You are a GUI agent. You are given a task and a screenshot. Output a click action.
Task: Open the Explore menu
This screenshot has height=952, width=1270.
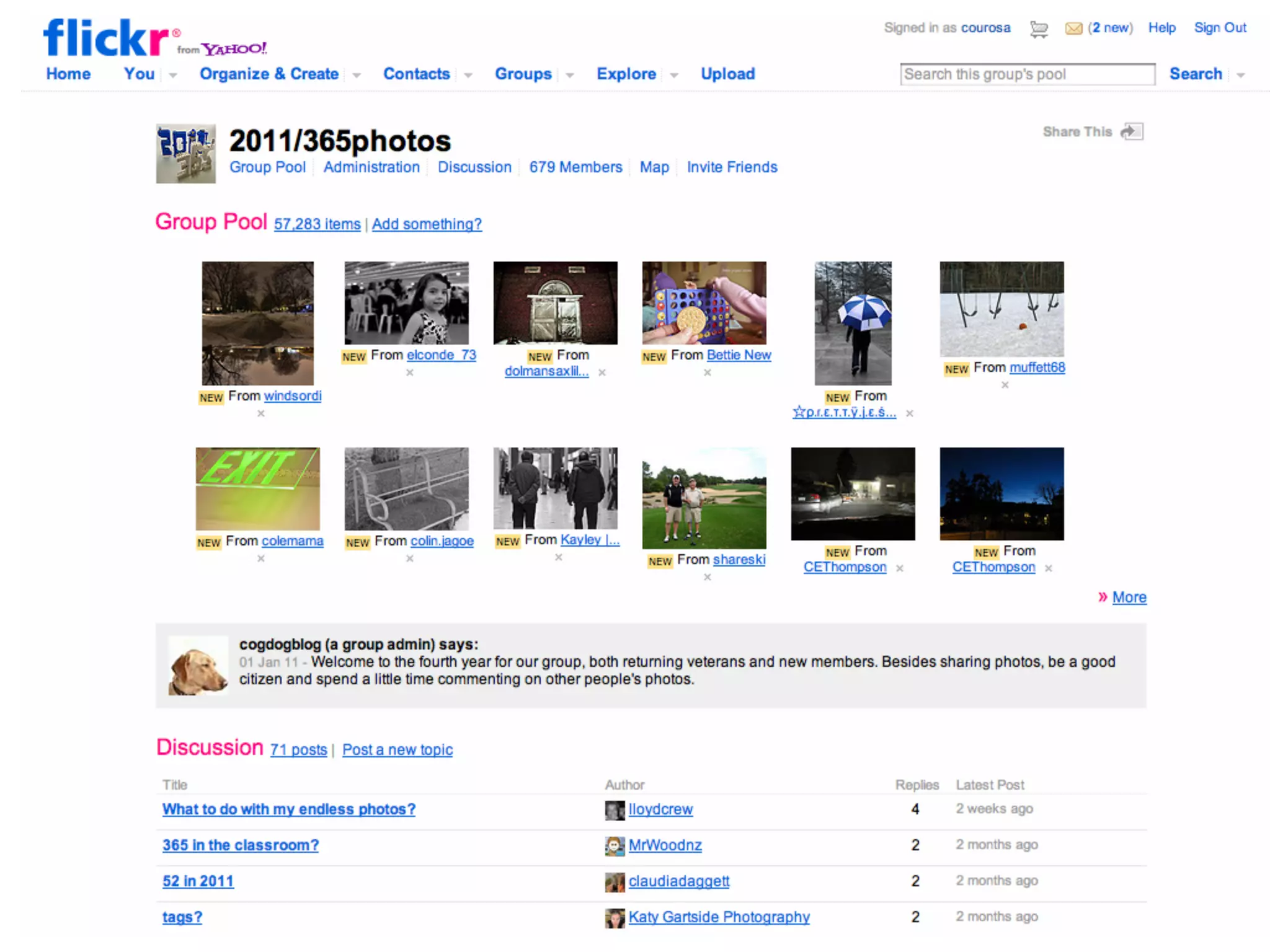(626, 74)
